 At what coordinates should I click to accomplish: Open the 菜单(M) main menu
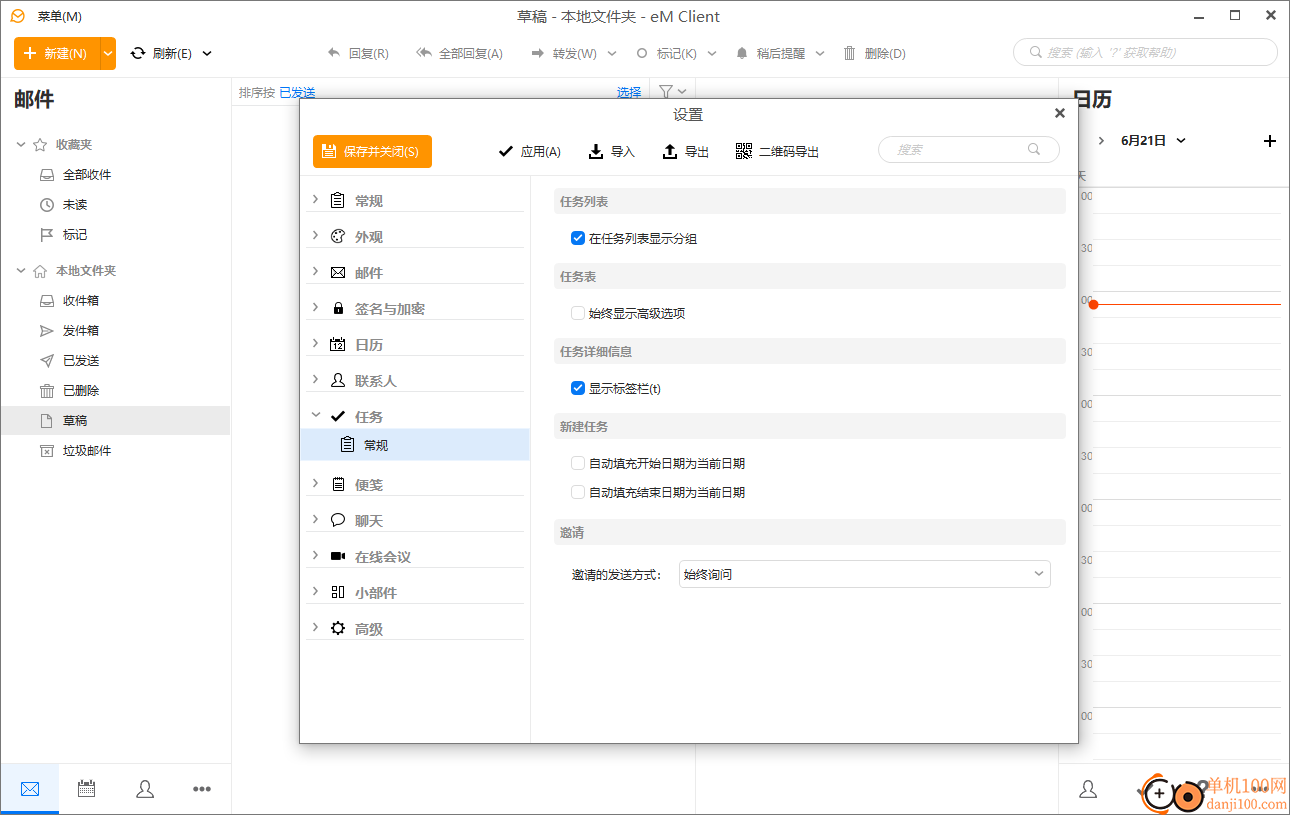tap(60, 16)
